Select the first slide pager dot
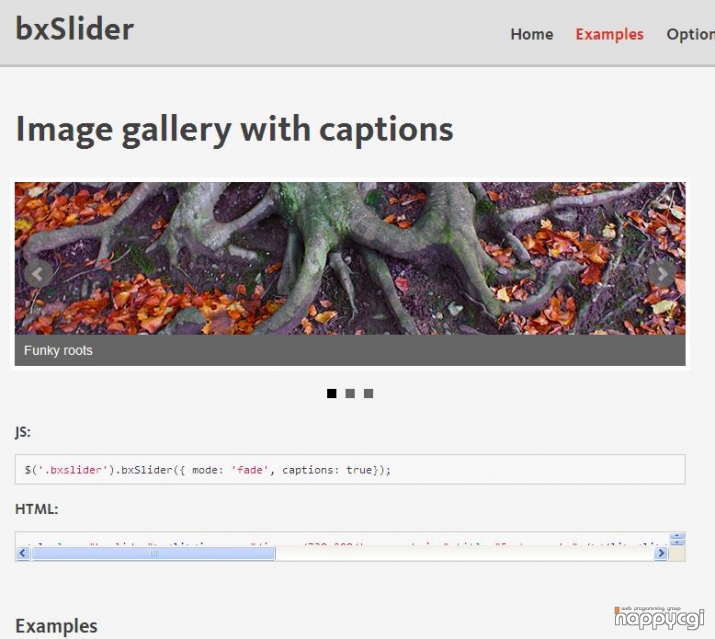This screenshot has width=715, height=639. (x=332, y=393)
